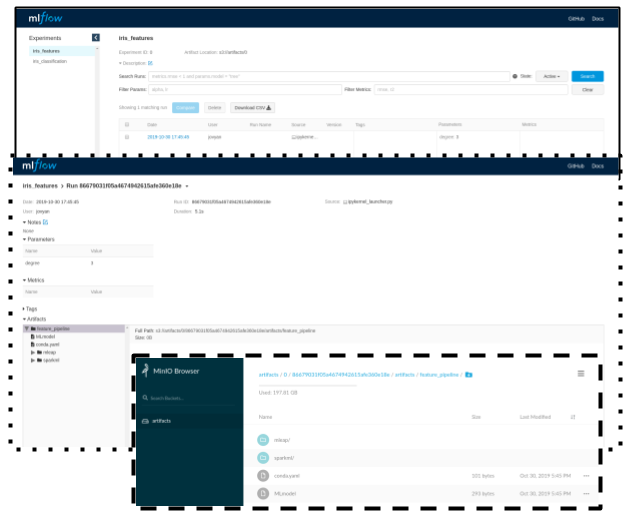Click the mleap/ folder icon in MinIO

click(x=263, y=440)
